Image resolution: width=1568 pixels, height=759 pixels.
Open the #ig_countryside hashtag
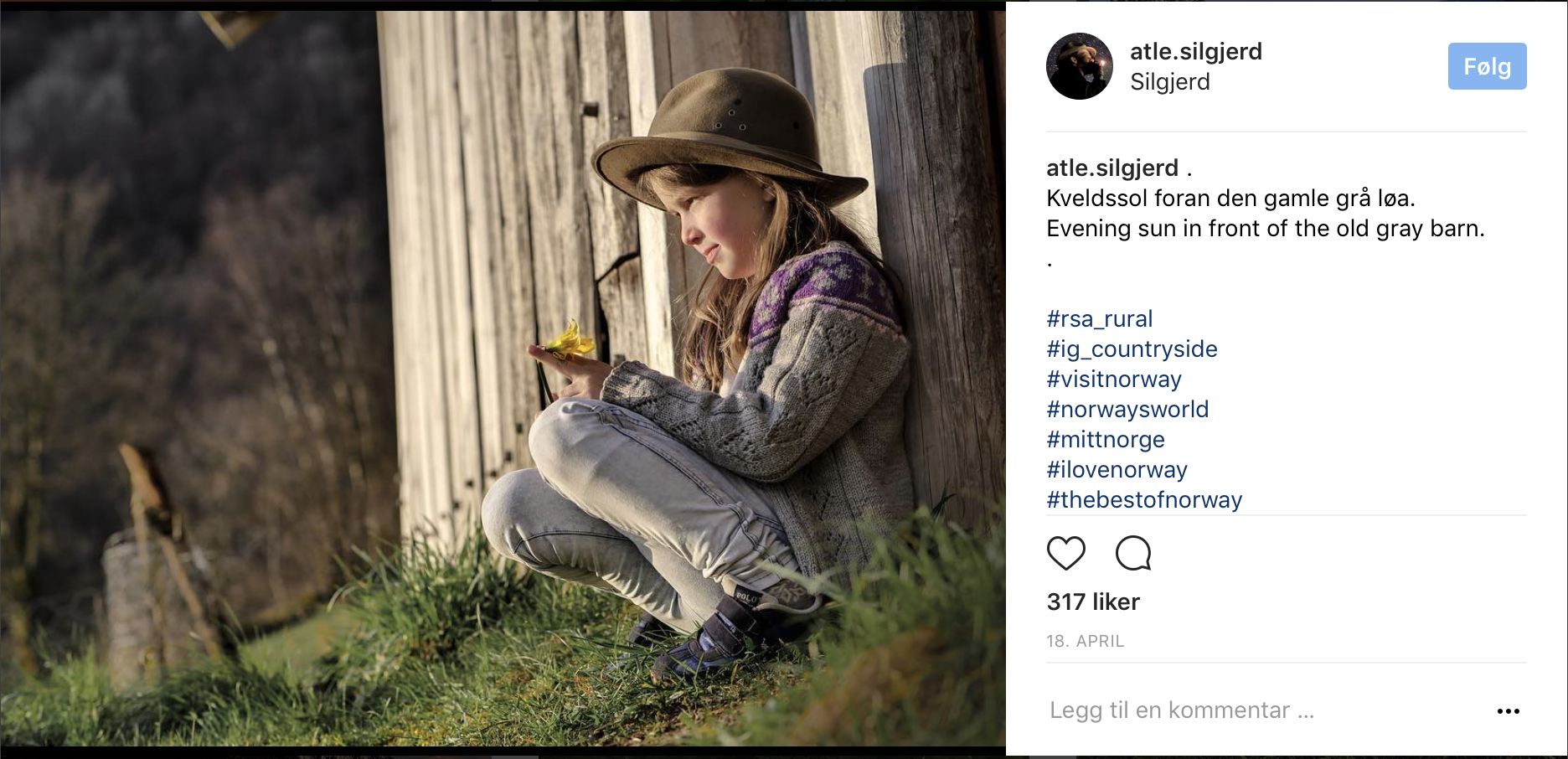coord(1132,349)
